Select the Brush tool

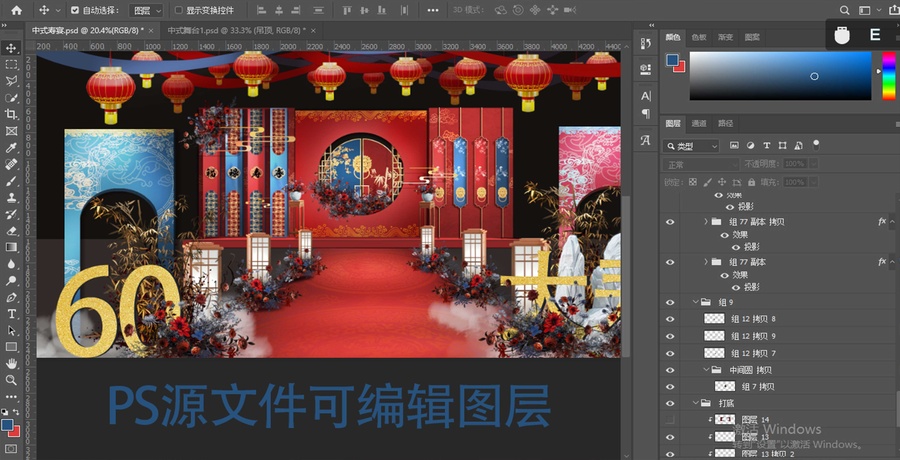[11, 181]
